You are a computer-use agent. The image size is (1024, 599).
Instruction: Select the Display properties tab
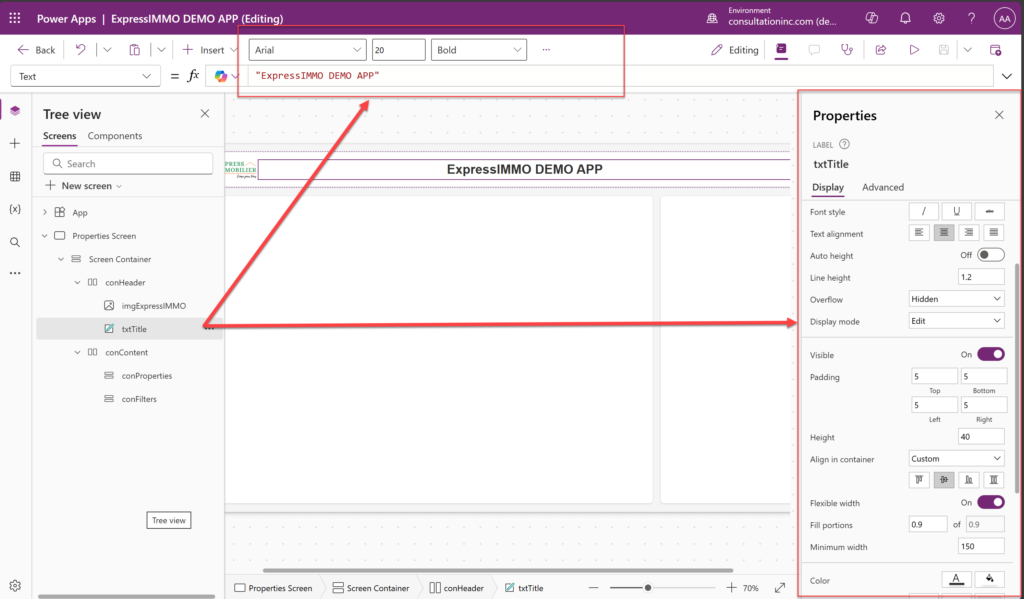[x=828, y=187]
